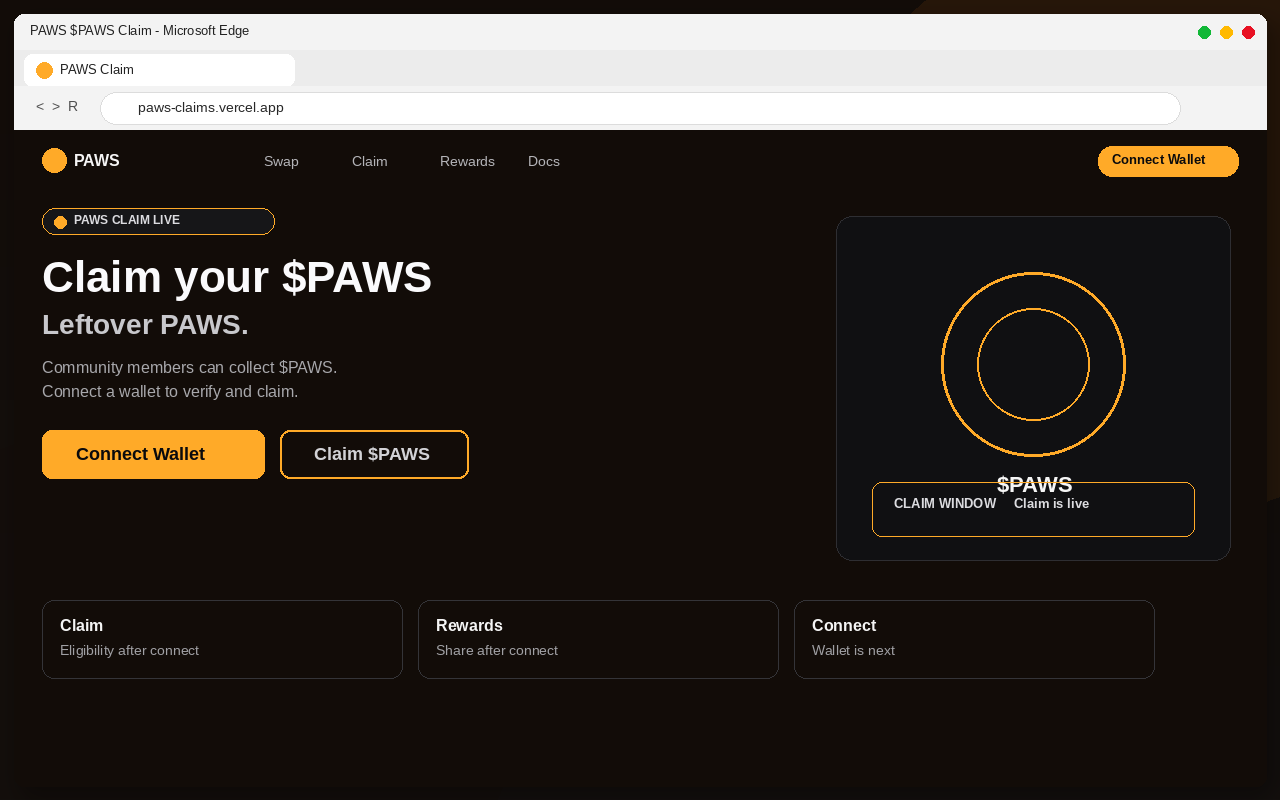Open the Rewards nav item
This screenshot has height=800, width=1280.
tap(467, 161)
